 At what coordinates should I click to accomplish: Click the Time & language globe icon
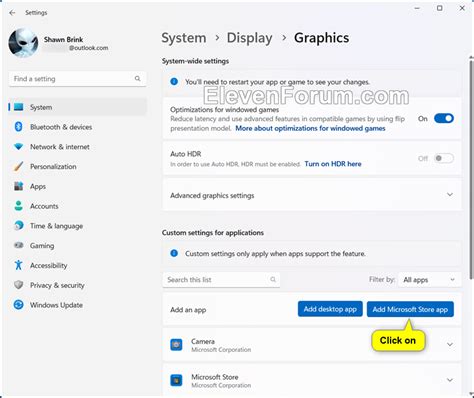(x=19, y=226)
